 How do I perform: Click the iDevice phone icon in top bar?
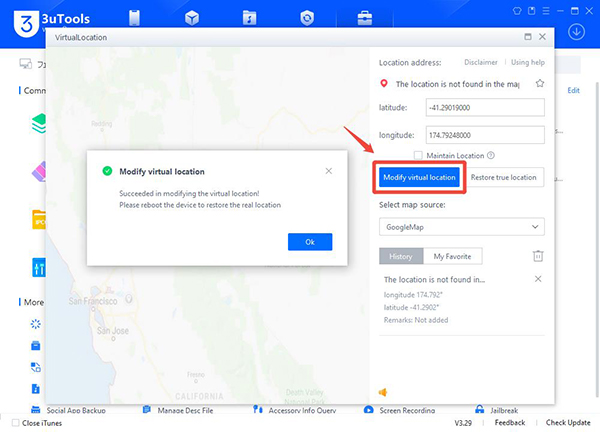pos(133,17)
